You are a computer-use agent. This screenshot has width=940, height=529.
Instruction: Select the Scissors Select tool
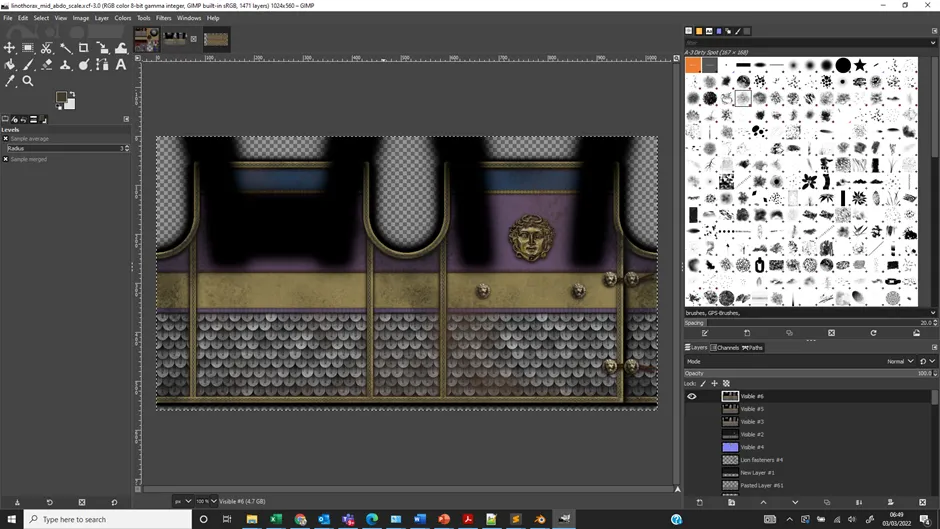click(x=46, y=48)
